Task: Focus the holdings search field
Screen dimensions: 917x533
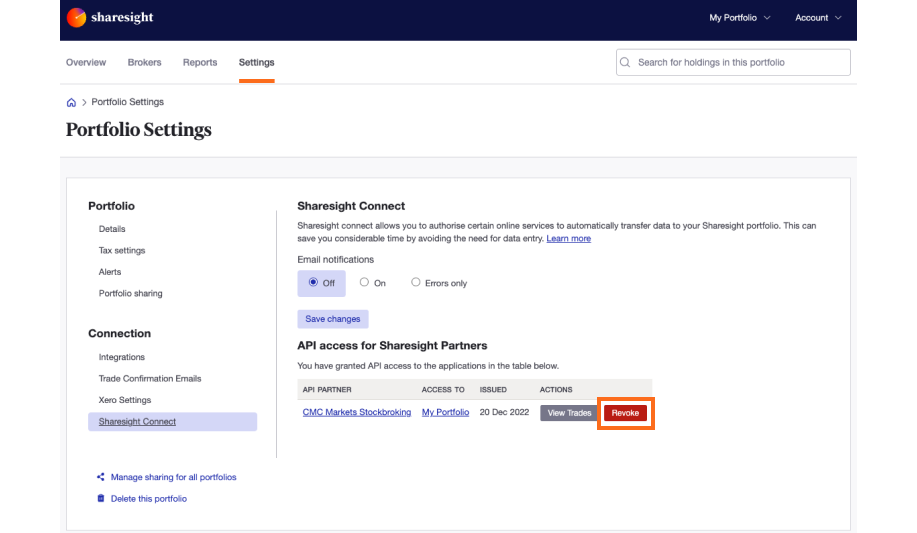Action: [733, 62]
